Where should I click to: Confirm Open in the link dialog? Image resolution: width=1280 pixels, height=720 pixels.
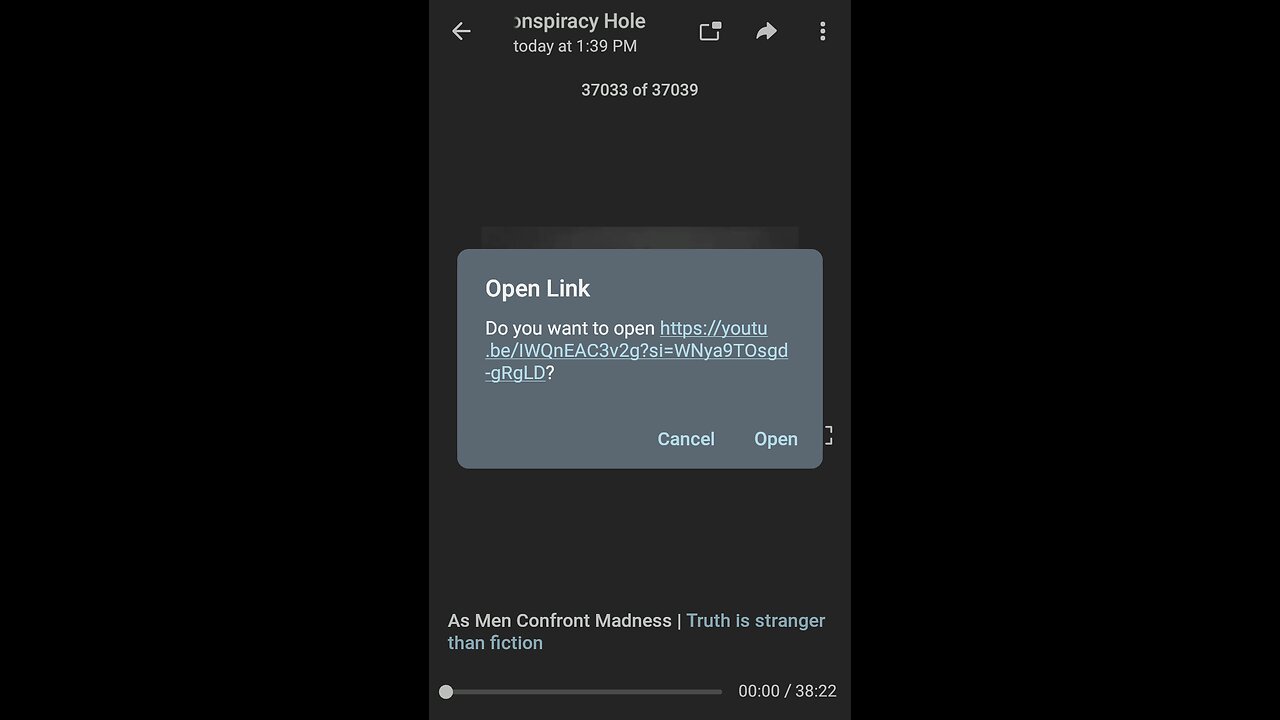(776, 439)
